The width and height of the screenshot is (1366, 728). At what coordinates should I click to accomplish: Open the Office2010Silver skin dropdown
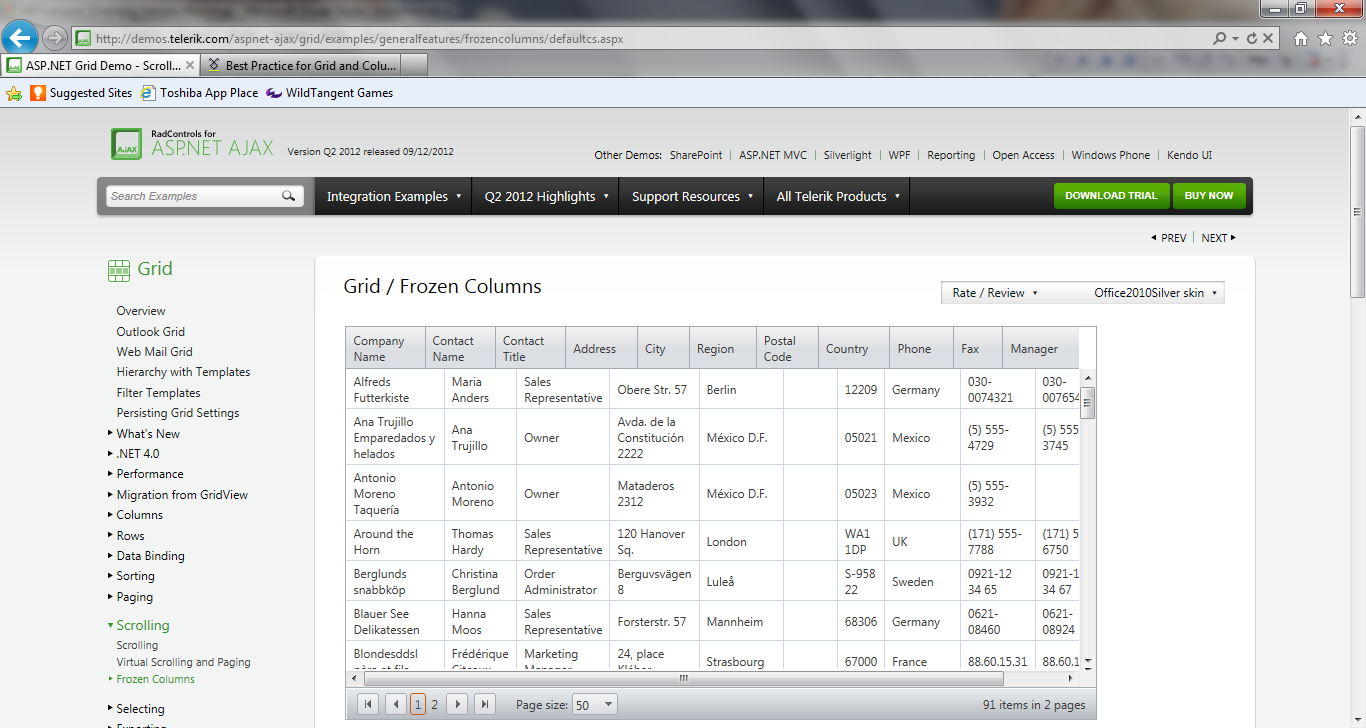(1156, 293)
